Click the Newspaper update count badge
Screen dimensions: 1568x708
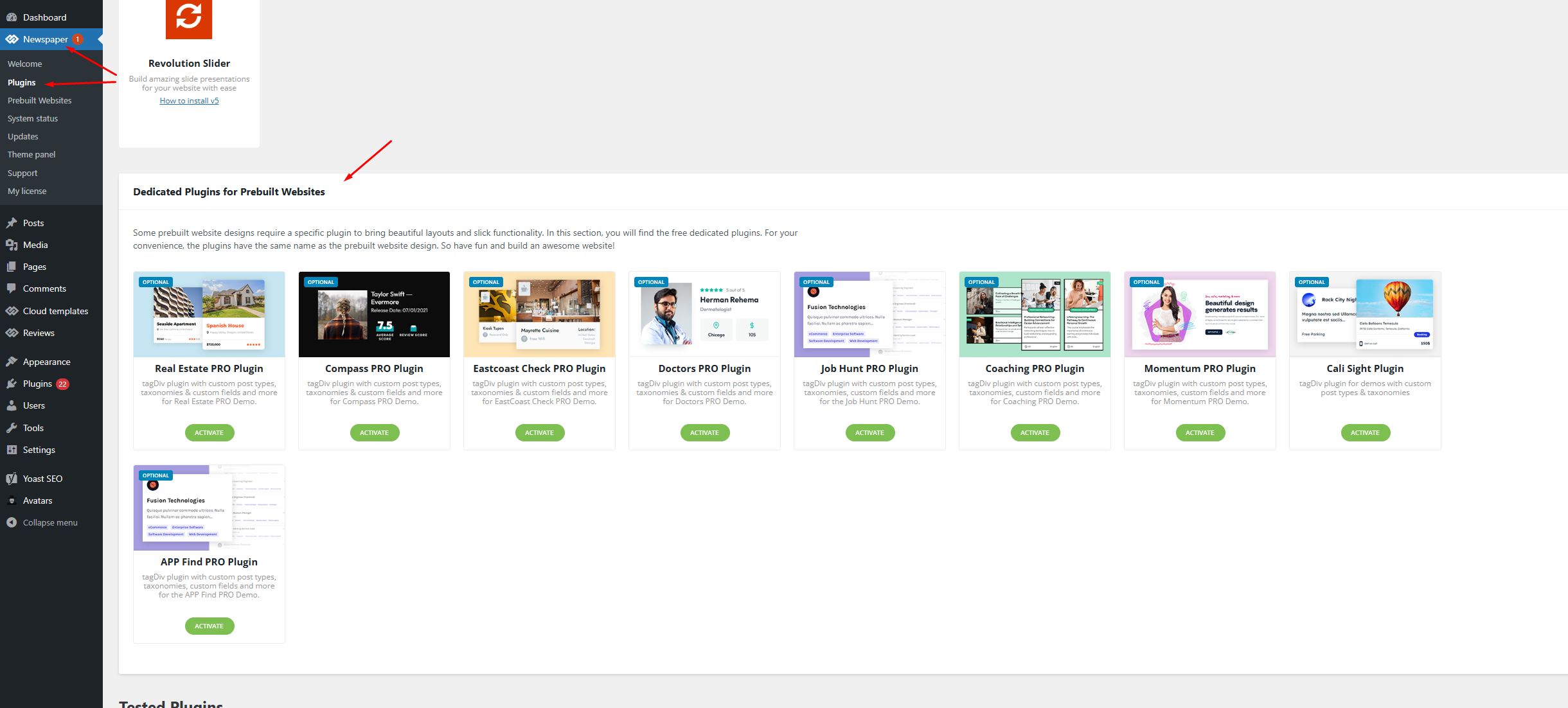(x=77, y=39)
